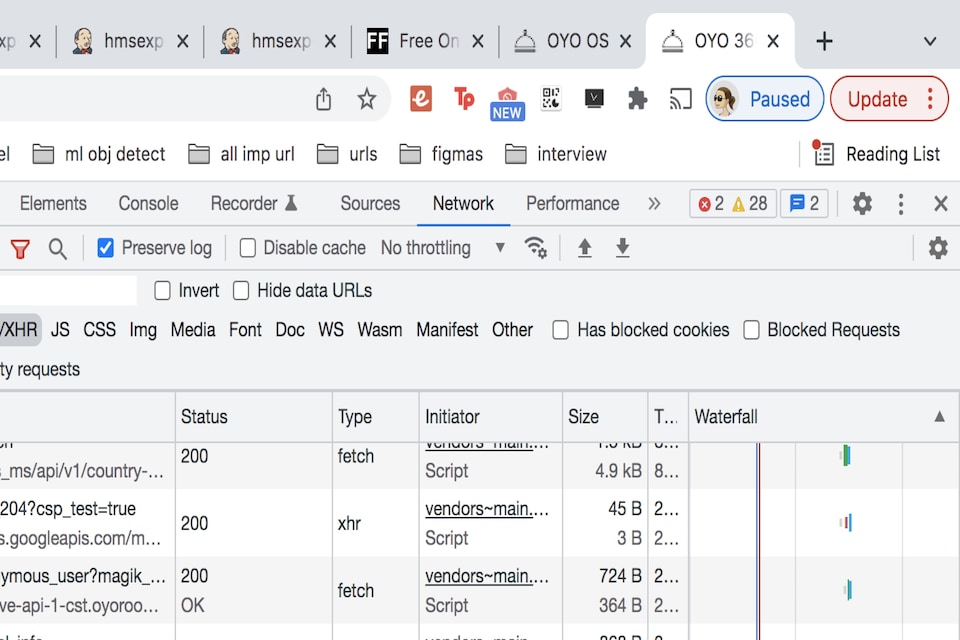
Task: Click the filter funnel icon in Network toolbar
Action: [20, 249]
